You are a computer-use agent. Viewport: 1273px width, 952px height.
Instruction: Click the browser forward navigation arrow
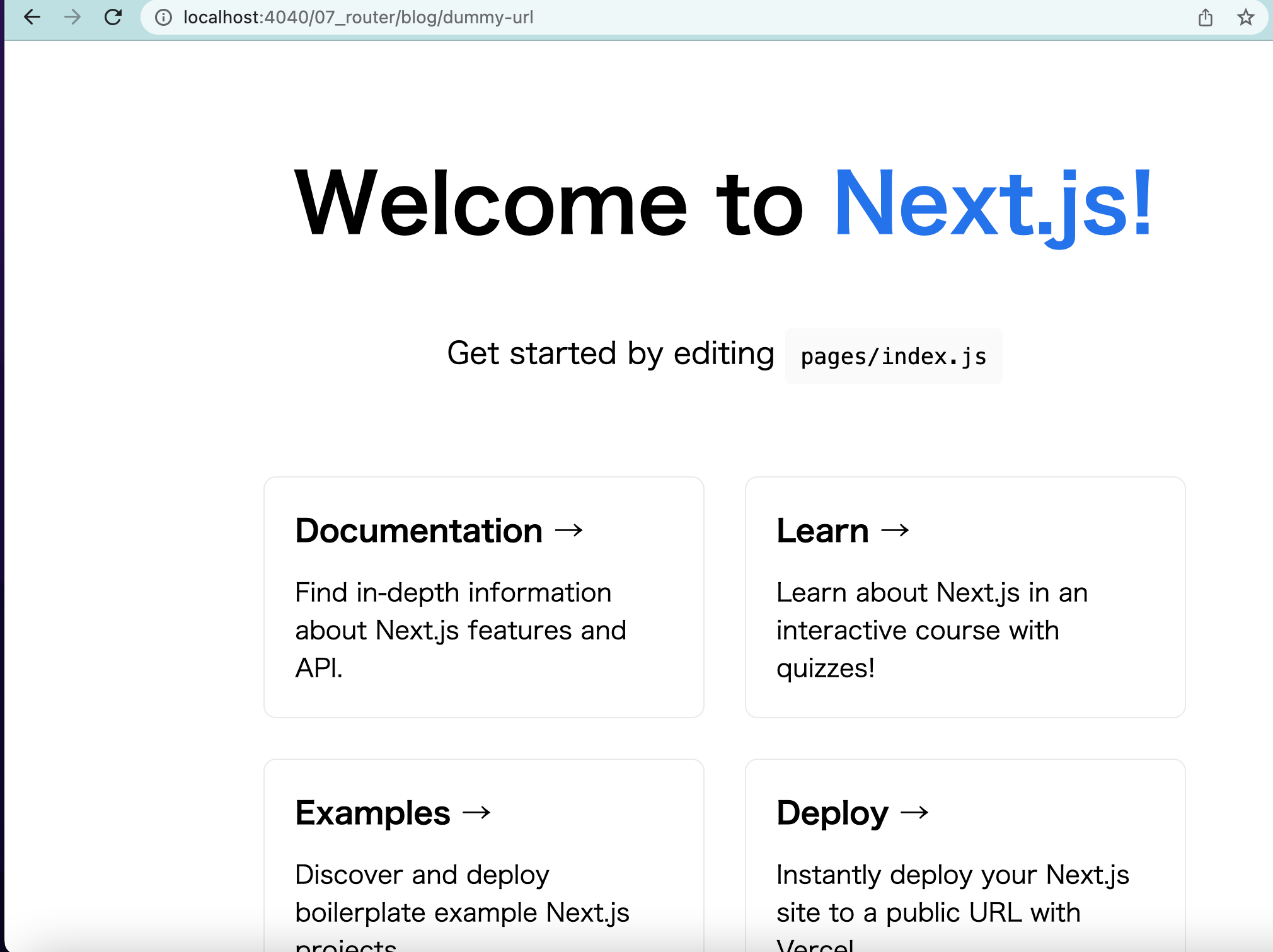(x=74, y=18)
